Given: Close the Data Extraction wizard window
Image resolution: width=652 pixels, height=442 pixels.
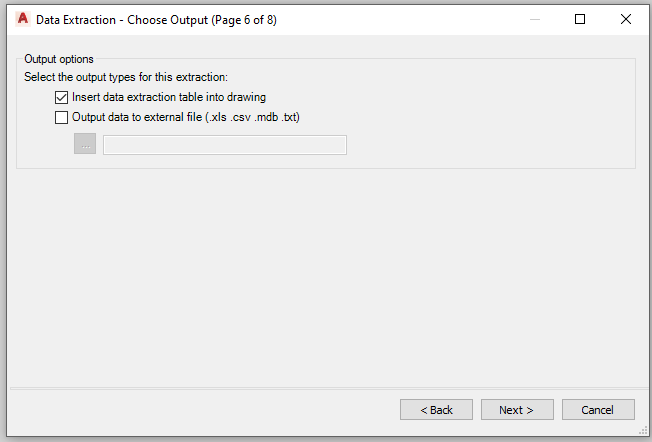Looking at the screenshot, I should click(625, 19).
